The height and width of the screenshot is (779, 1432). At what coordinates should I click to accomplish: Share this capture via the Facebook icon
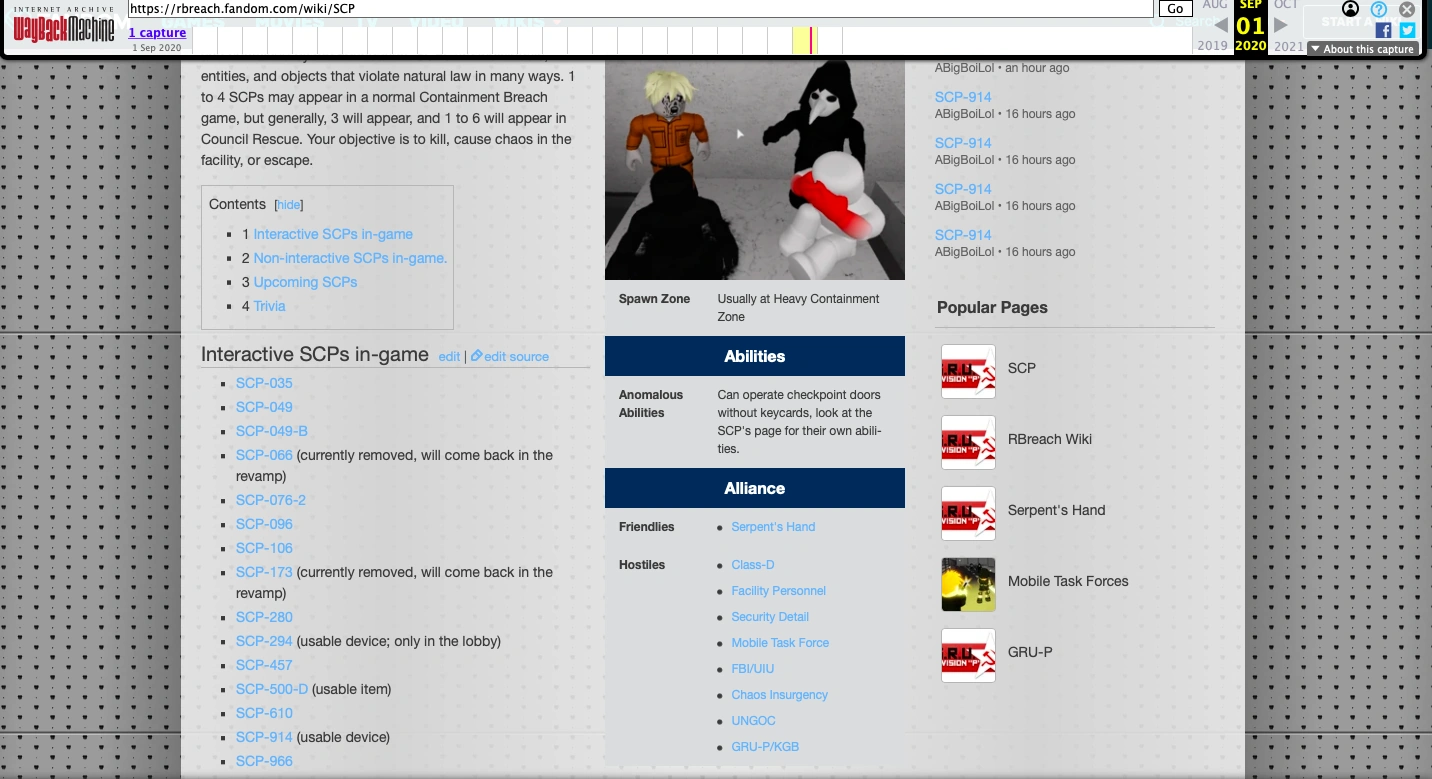1383,30
